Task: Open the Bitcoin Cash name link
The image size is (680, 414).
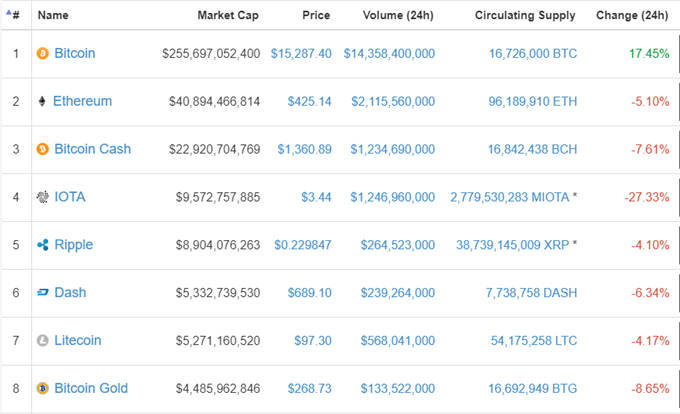Action: tap(92, 149)
